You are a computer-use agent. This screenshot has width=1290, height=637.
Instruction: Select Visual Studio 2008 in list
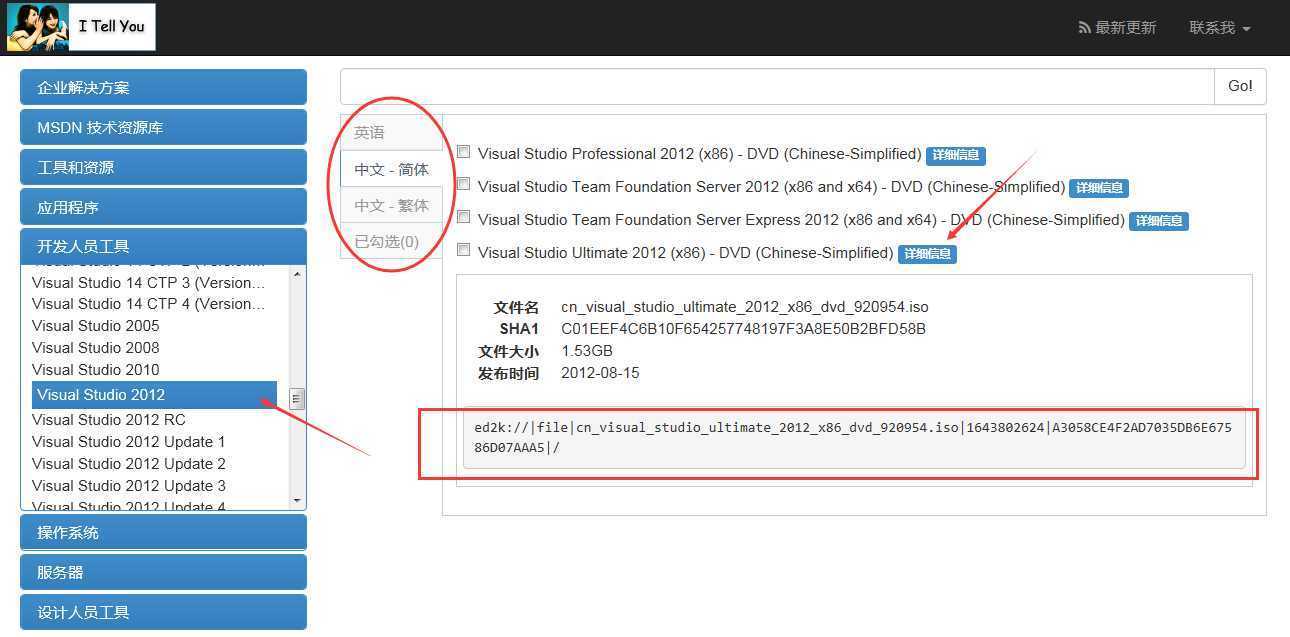coord(96,348)
